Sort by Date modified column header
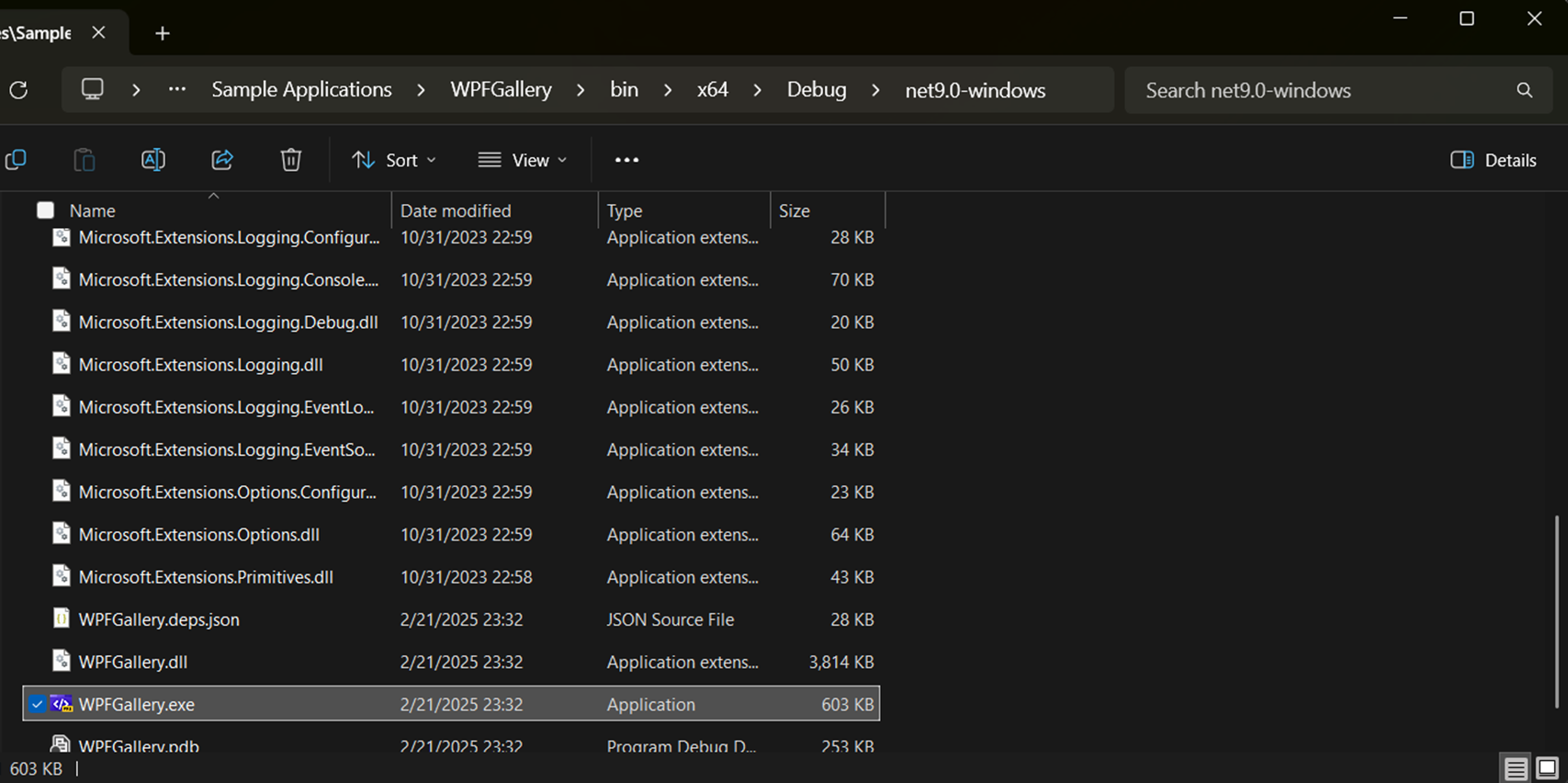This screenshot has height=783, width=1568. (x=495, y=210)
